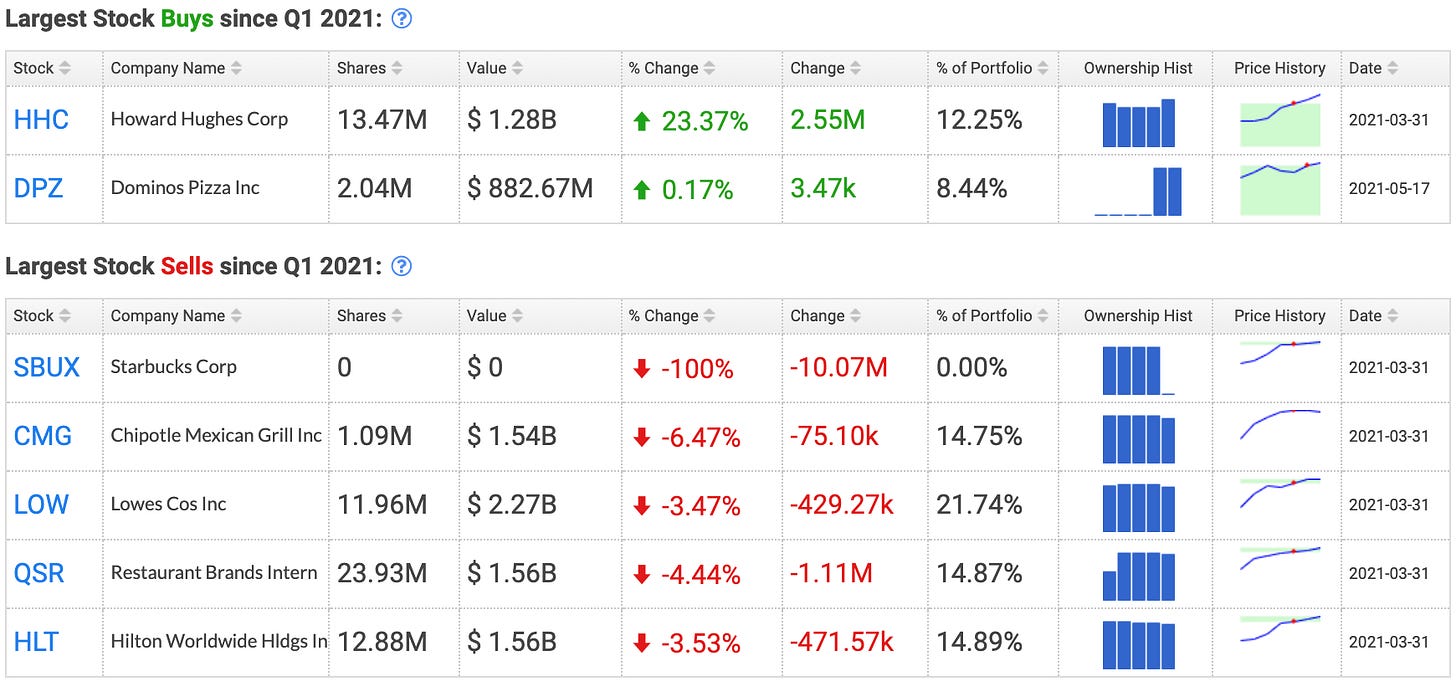
Task: View CMG ownership history bar chart
Action: pos(1138,438)
